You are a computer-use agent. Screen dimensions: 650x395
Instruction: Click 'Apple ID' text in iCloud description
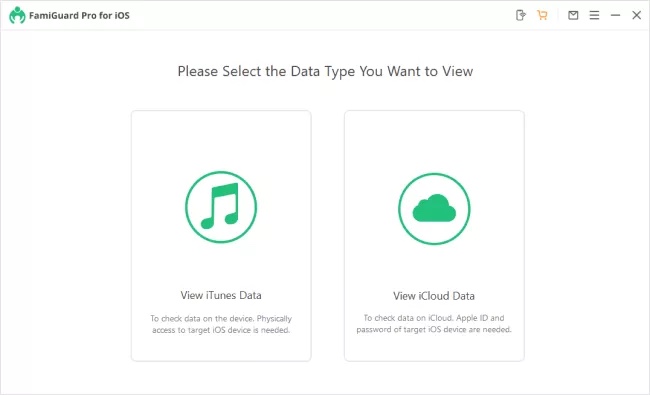[x=472, y=318]
